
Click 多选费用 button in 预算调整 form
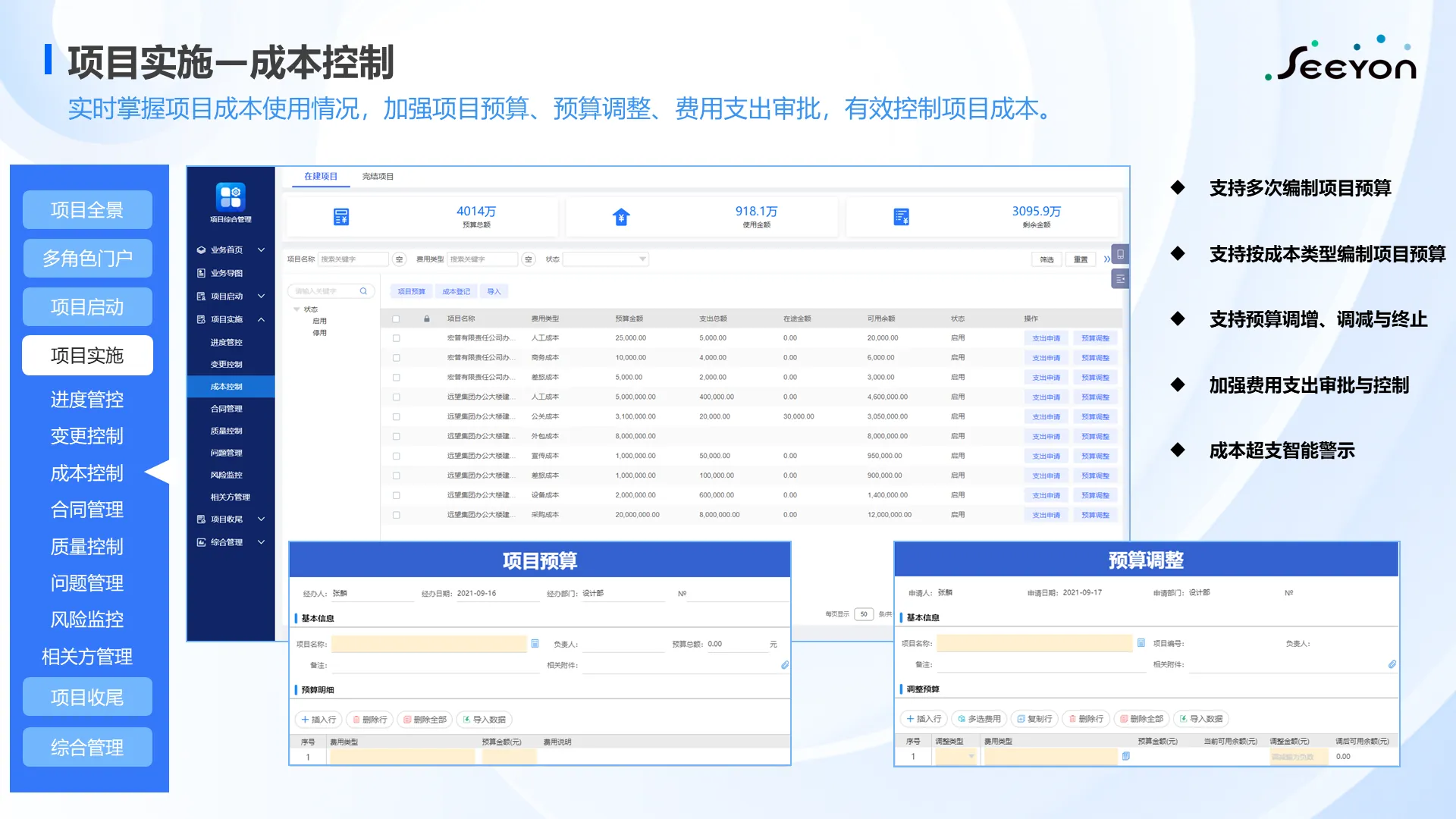tap(979, 719)
